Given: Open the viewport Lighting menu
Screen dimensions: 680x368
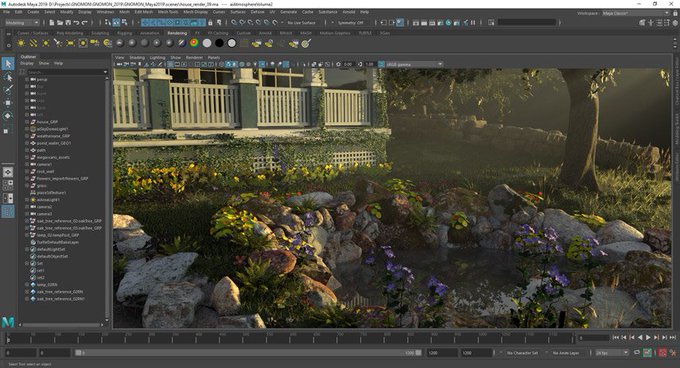Looking at the screenshot, I should pos(157,57).
